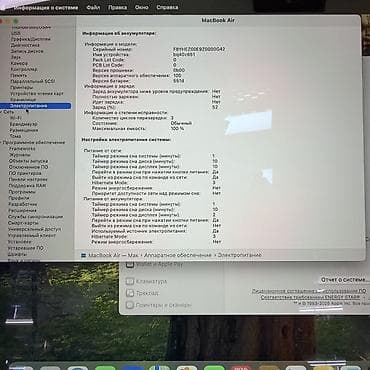
Task: Collapse the Программное обеспечение sidebar section
Action: pos(1,142)
